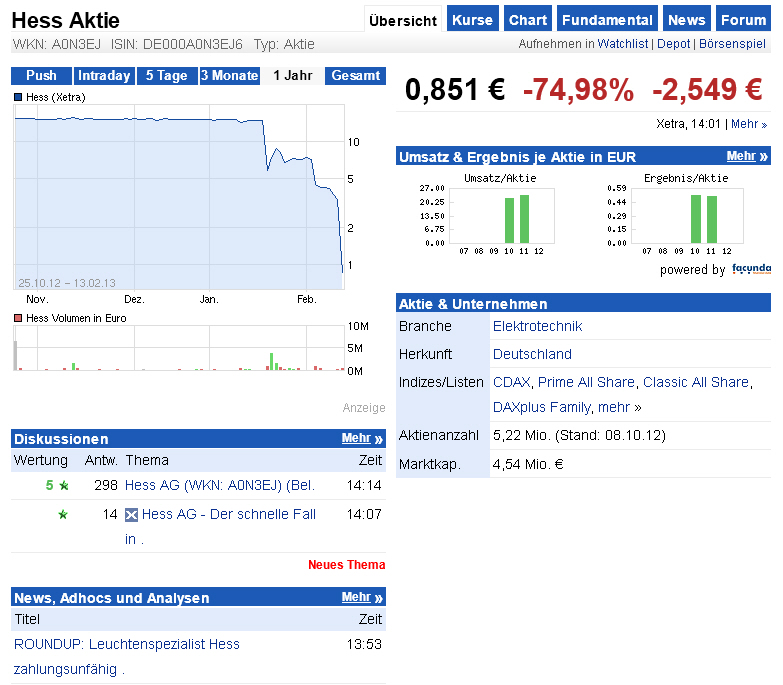Screen dimensions: 783x685
Task: Click the Hess Aktie page title
Action: coord(65,20)
